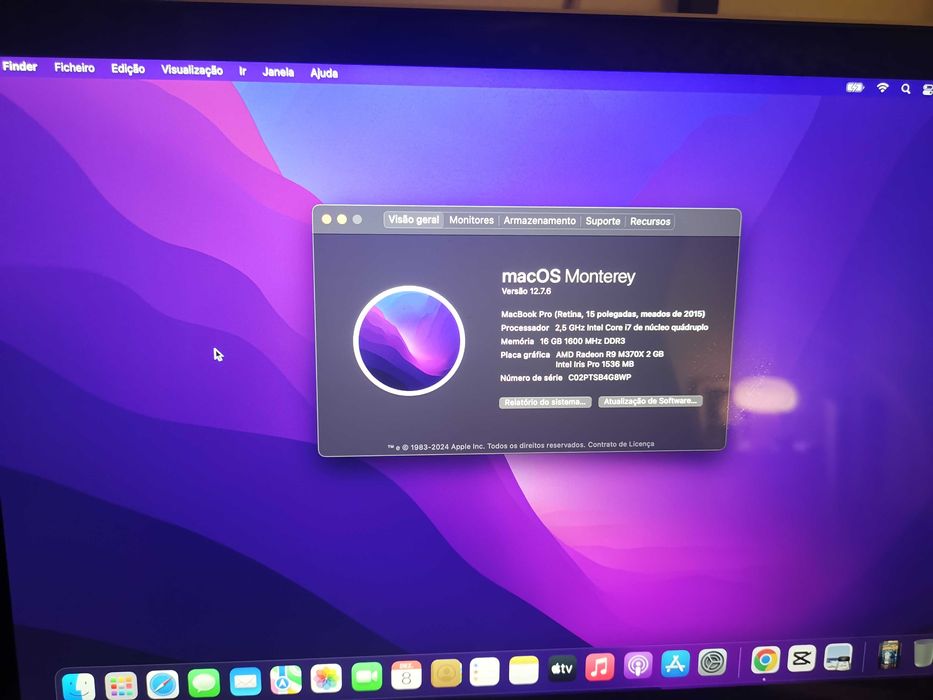Open Finder from the Dock

pos(79,688)
